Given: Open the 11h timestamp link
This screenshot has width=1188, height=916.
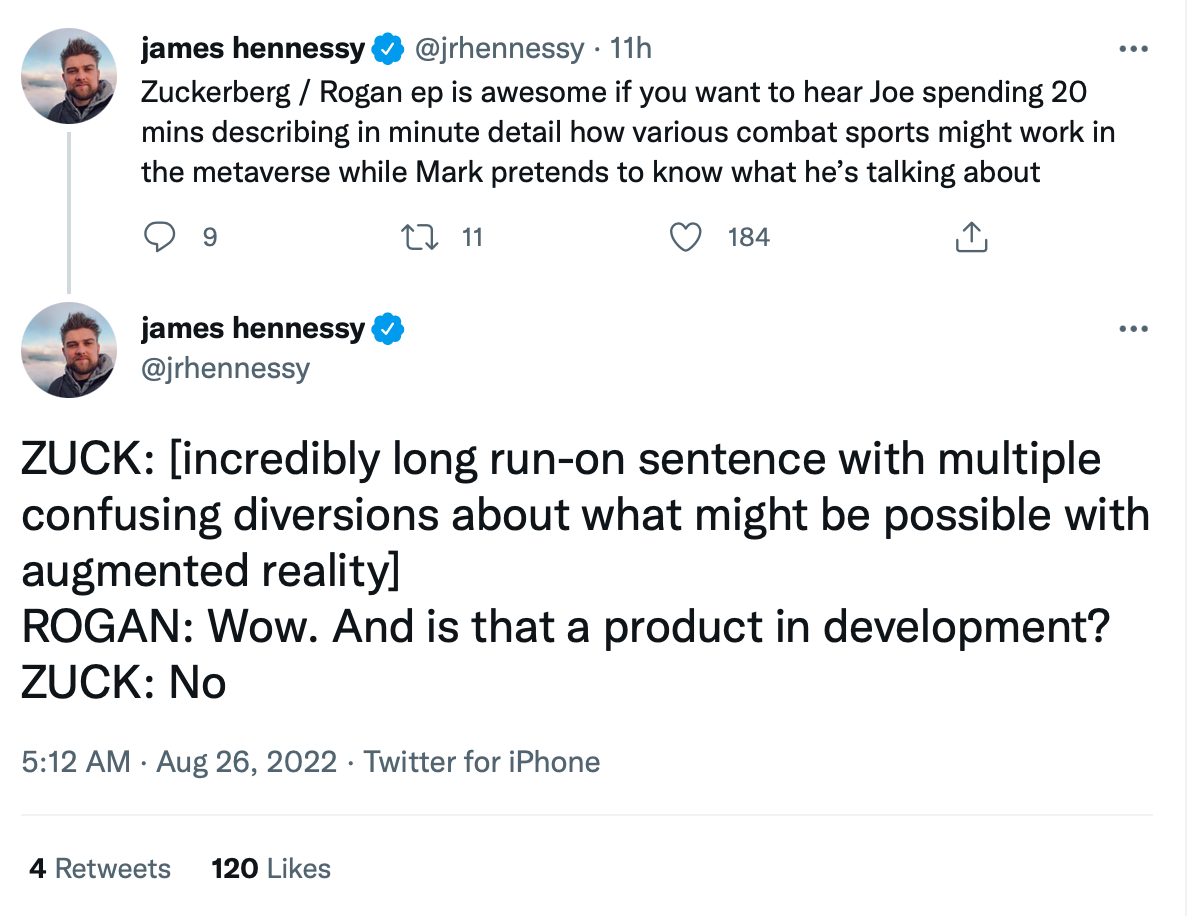Looking at the screenshot, I should coord(631,47).
